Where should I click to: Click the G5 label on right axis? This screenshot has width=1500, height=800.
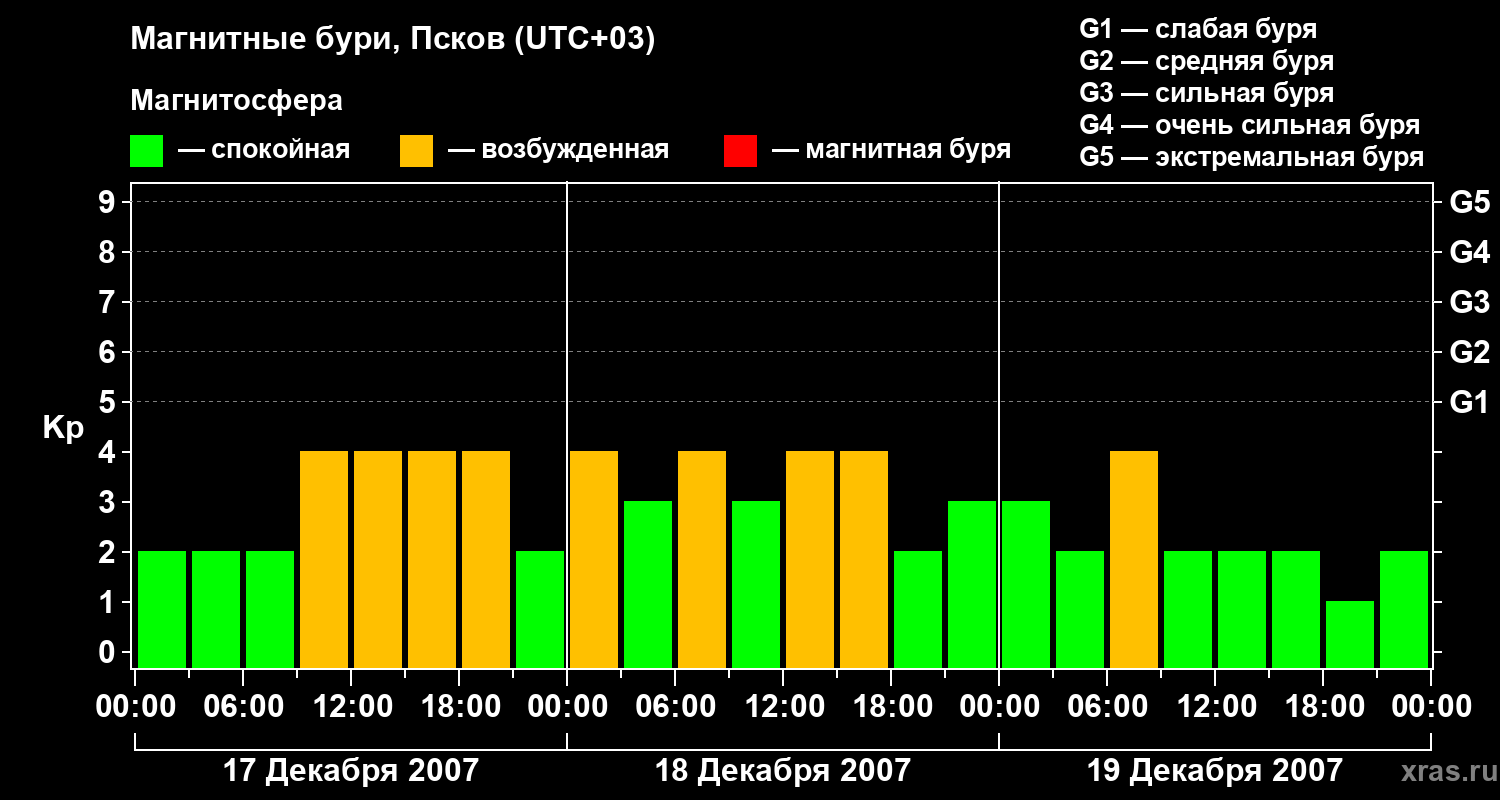pyautogui.click(x=1469, y=203)
